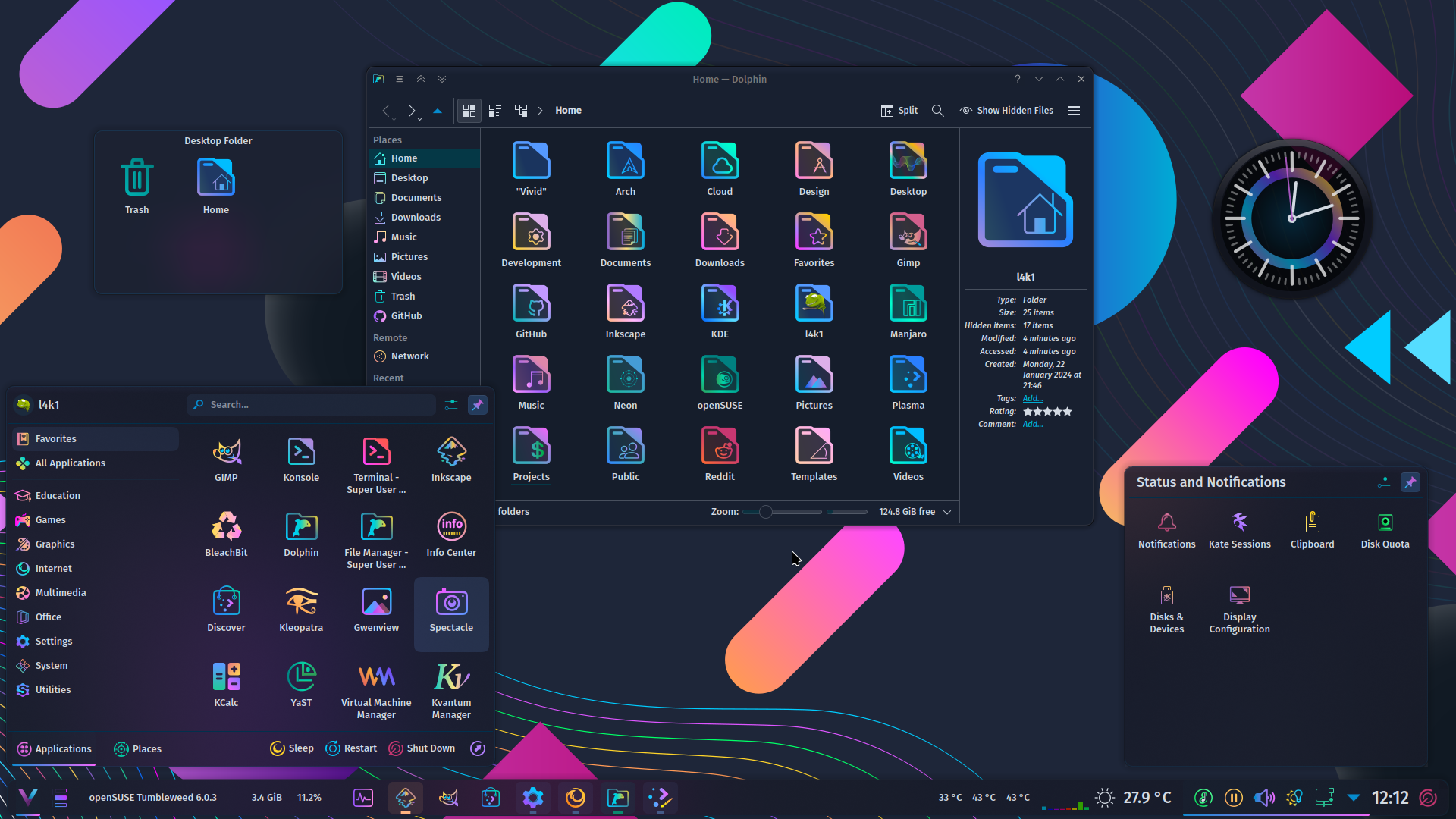Expand the free space dropdown in Dolphin
The height and width of the screenshot is (819, 1456).
947,512
